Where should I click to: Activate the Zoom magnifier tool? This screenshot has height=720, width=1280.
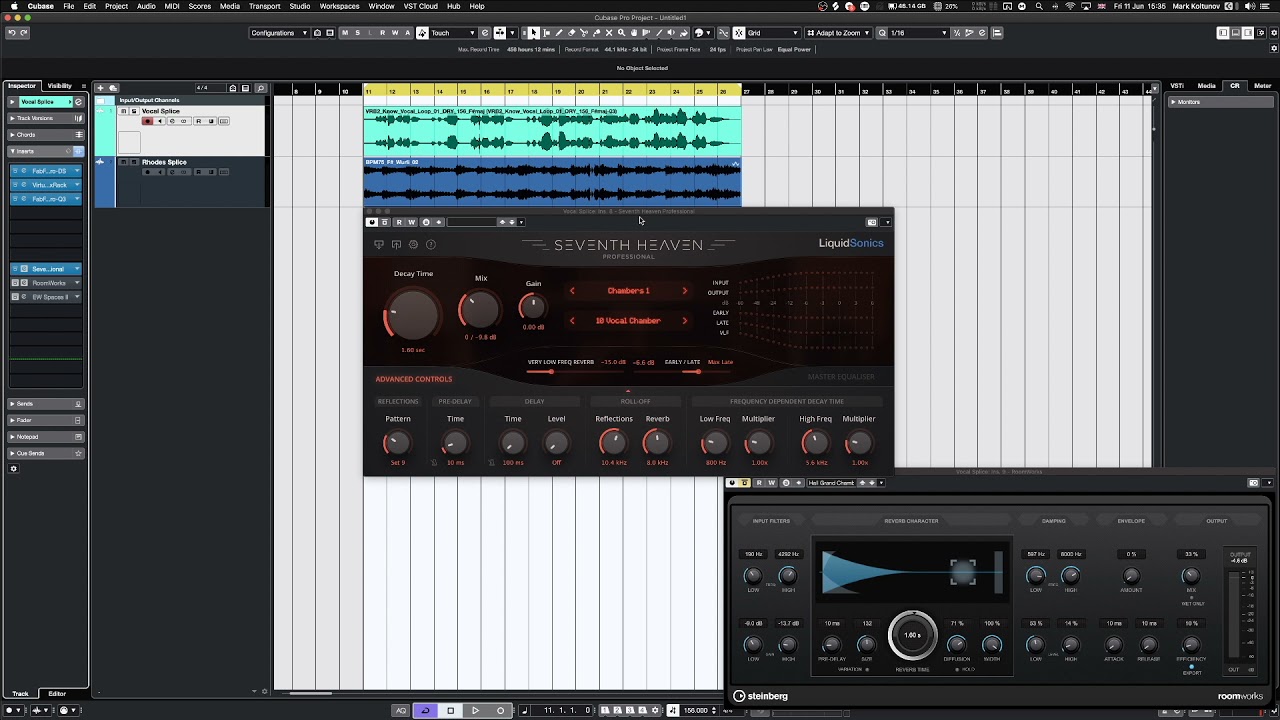tap(622, 33)
